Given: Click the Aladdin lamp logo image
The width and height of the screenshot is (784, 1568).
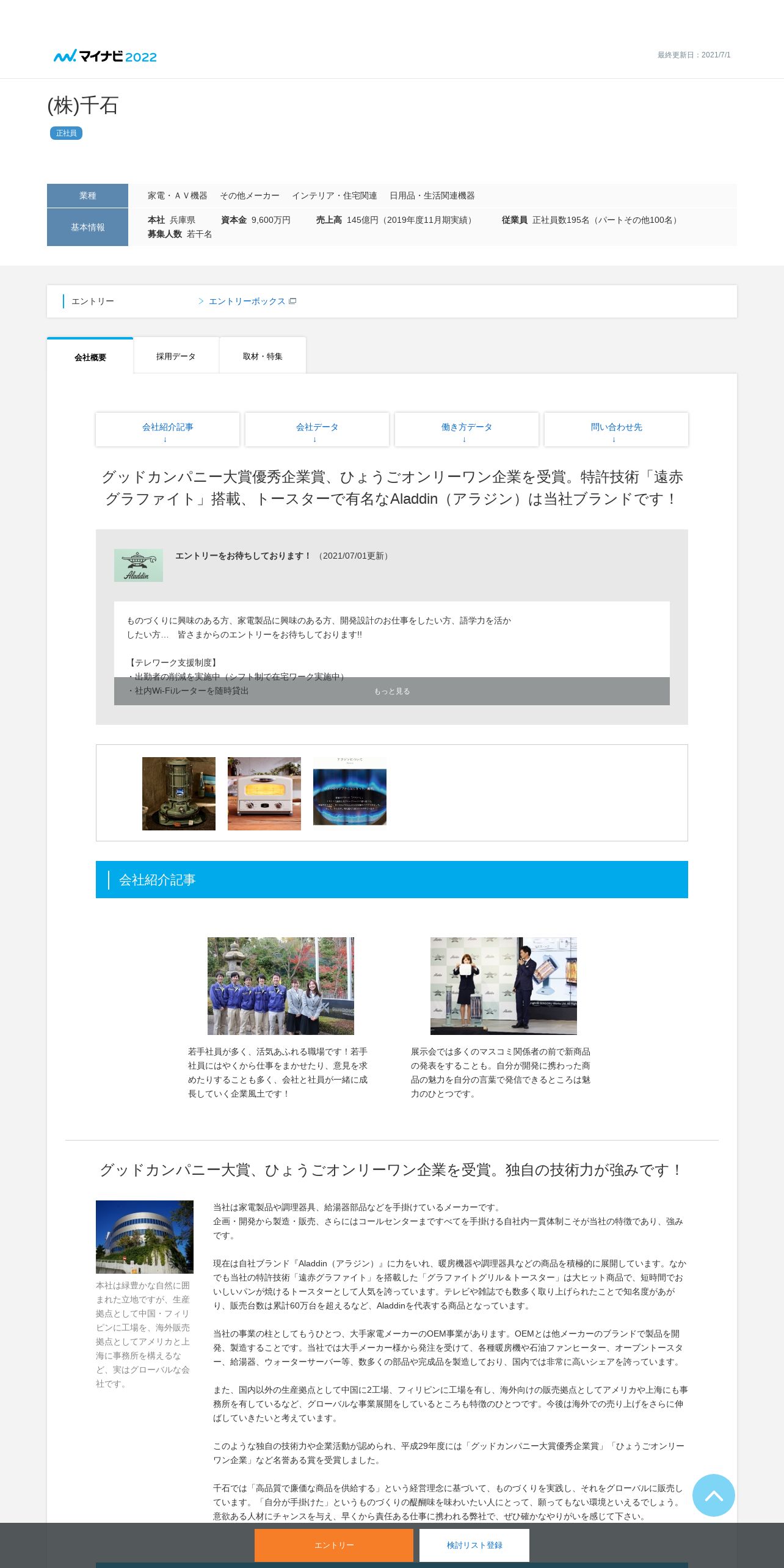Looking at the screenshot, I should (139, 565).
